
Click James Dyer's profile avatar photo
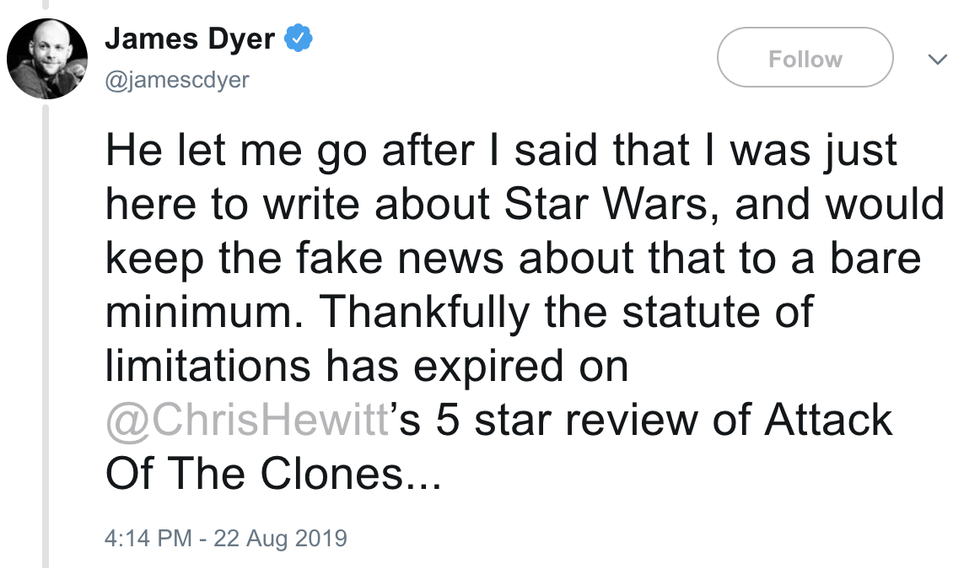pyautogui.click(x=47, y=58)
